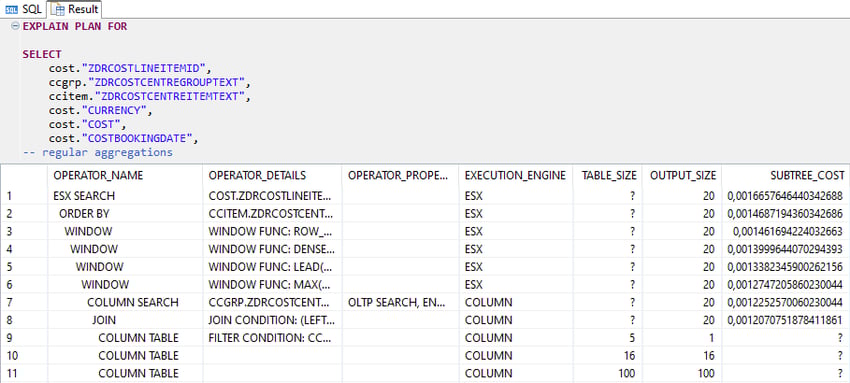Click the WINDOW FUNC: ROW_... cell
The image size is (850, 383).
point(271,231)
